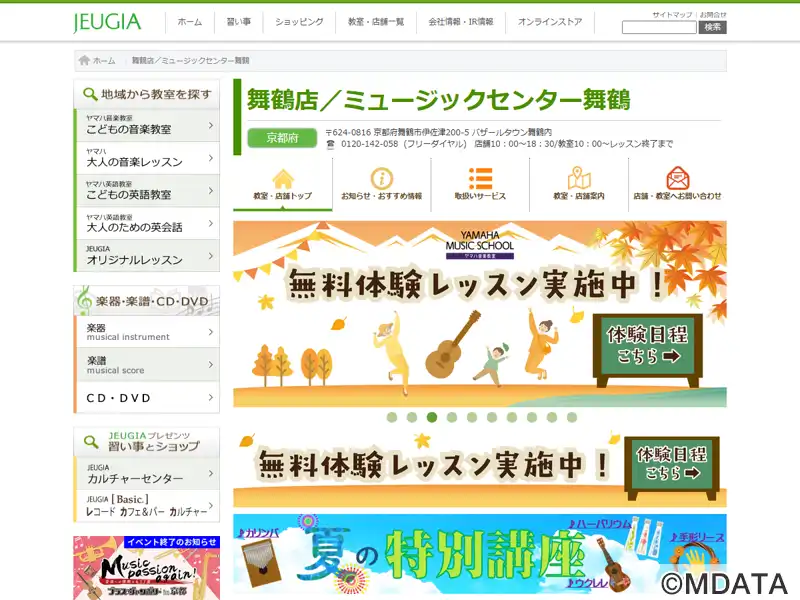
Task: Expand the カルチャーセンター arrow
Action: [211, 473]
